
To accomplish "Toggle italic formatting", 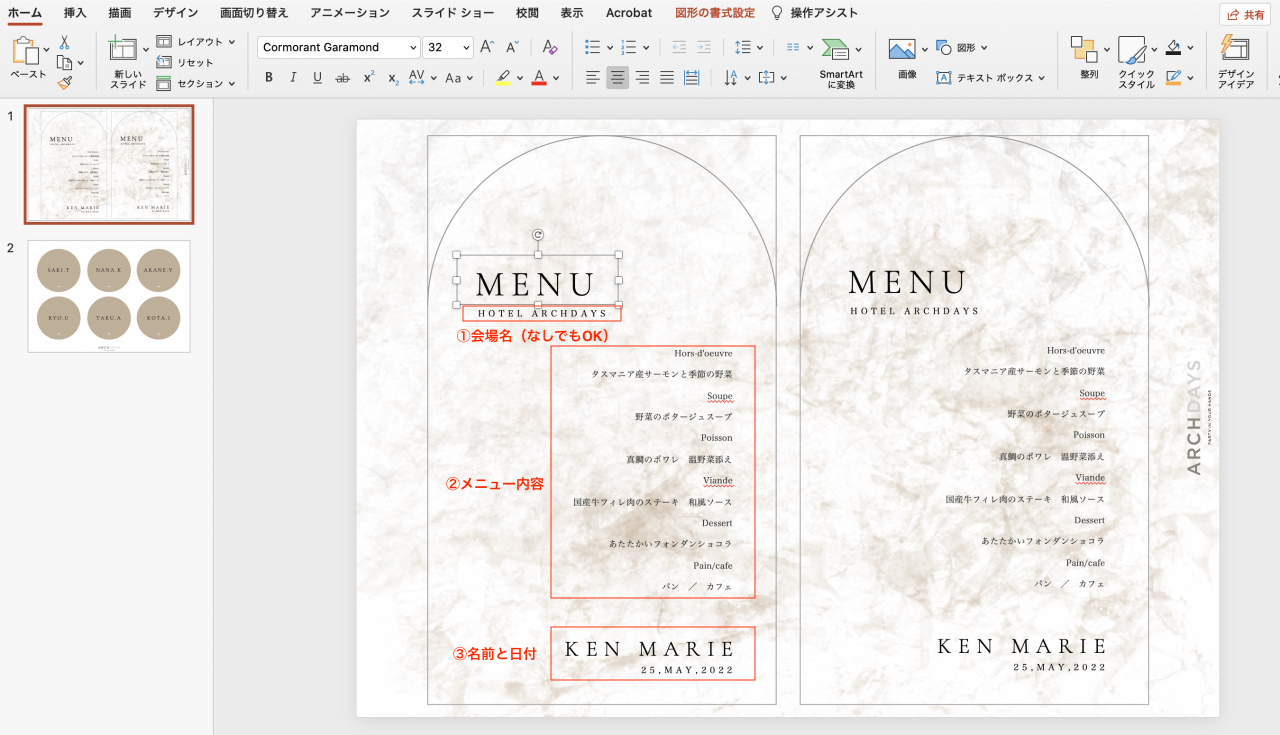I will pyautogui.click(x=292, y=76).
